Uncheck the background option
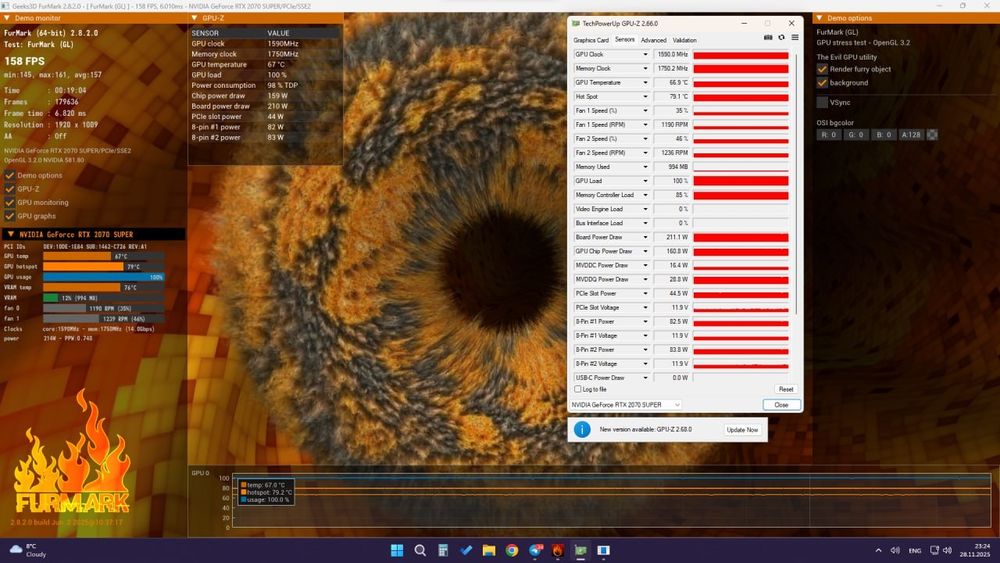Viewport: 1000px width, 563px height. [x=822, y=82]
